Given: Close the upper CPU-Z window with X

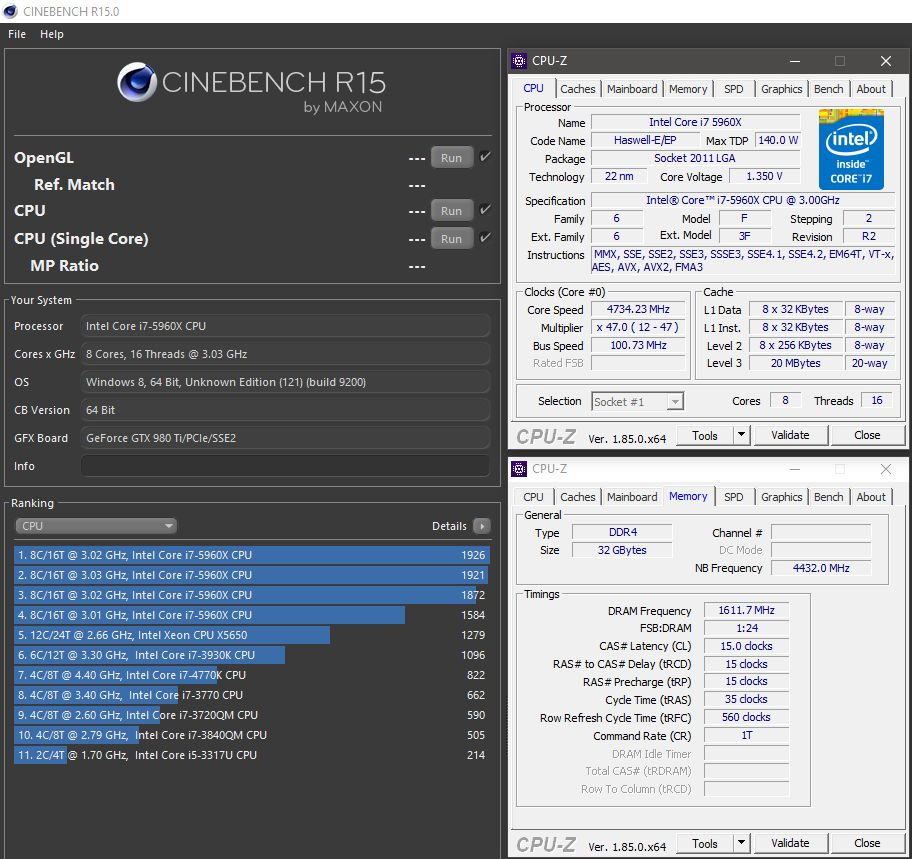Looking at the screenshot, I should [x=885, y=61].
